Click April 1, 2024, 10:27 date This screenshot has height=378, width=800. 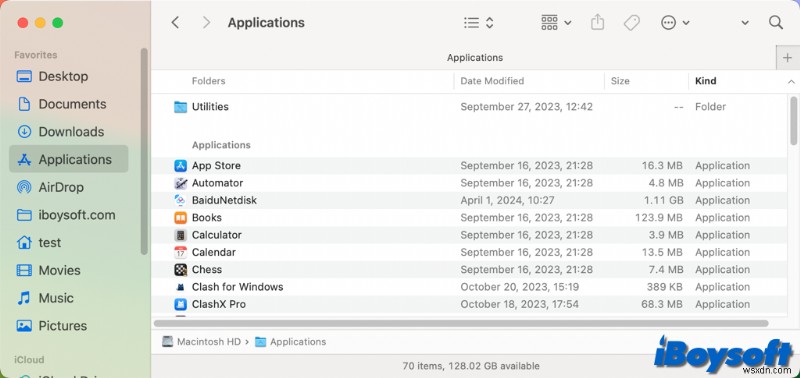tap(507, 200)
